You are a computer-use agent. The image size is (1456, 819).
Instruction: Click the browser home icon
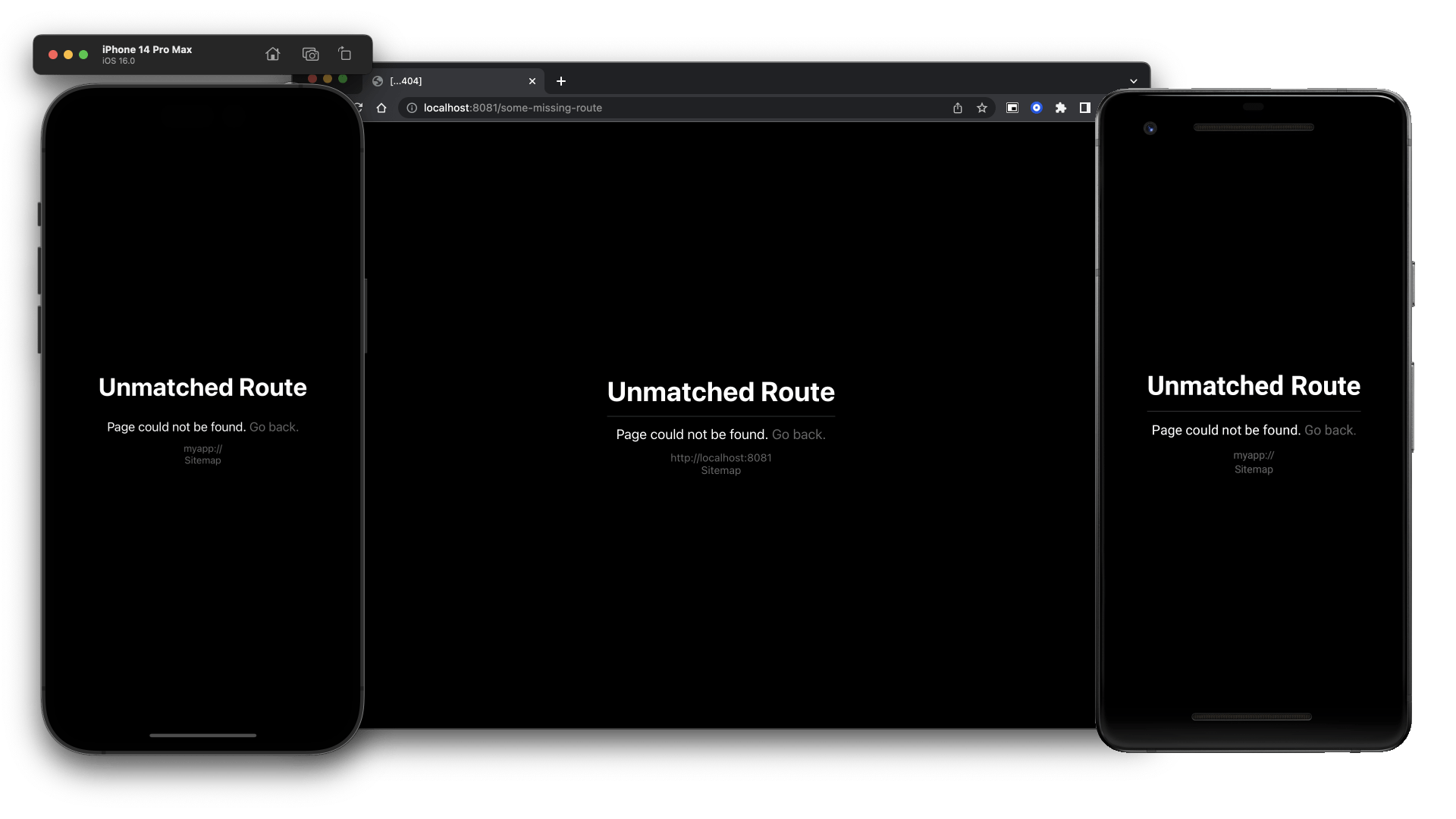click(381, 108)
